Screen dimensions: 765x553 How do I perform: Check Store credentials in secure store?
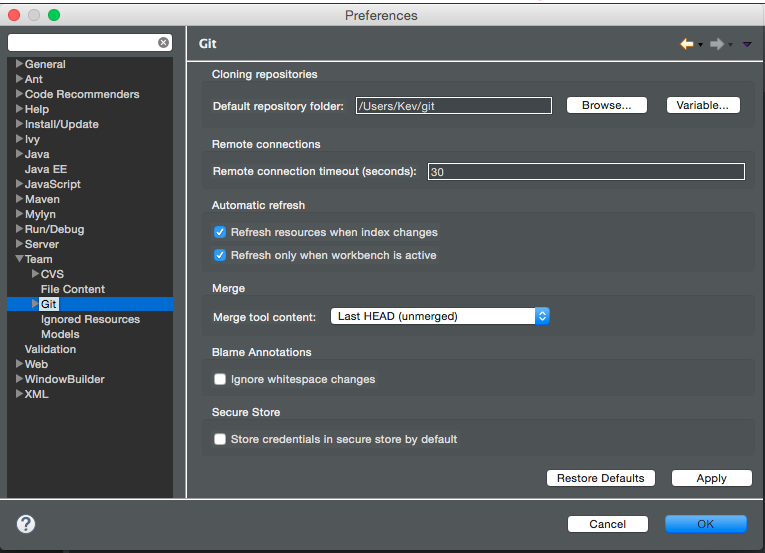click(x=220, y=439)
